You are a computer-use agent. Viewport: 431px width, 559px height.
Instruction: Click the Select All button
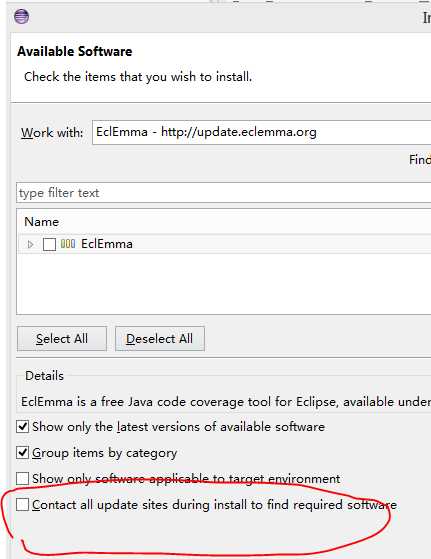pos(62,339)
